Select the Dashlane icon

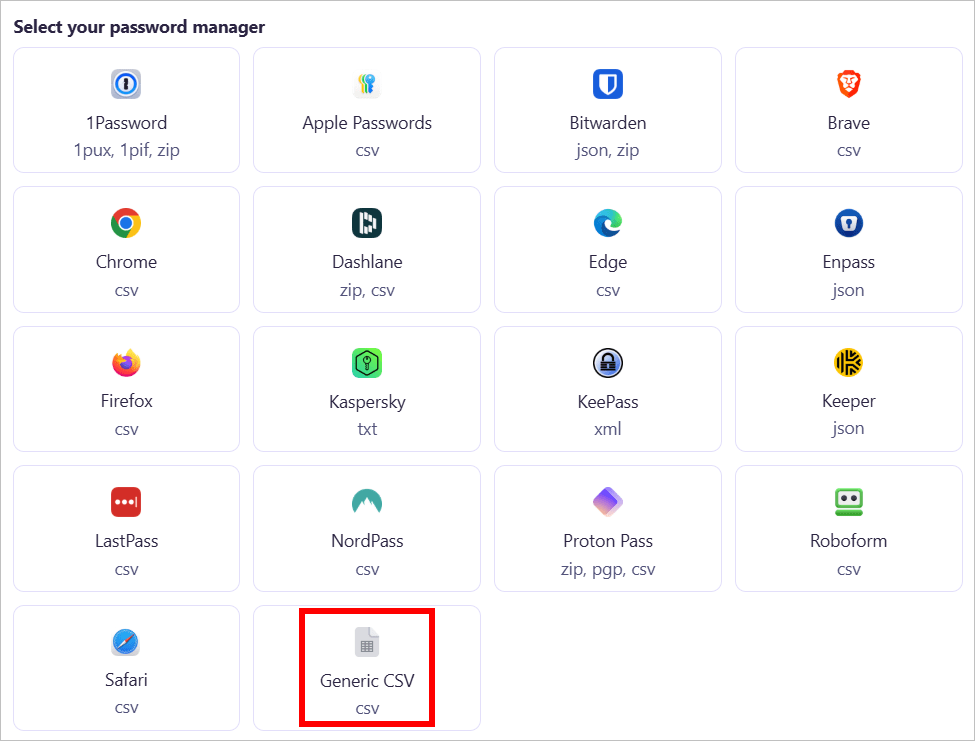pos(367,223)
